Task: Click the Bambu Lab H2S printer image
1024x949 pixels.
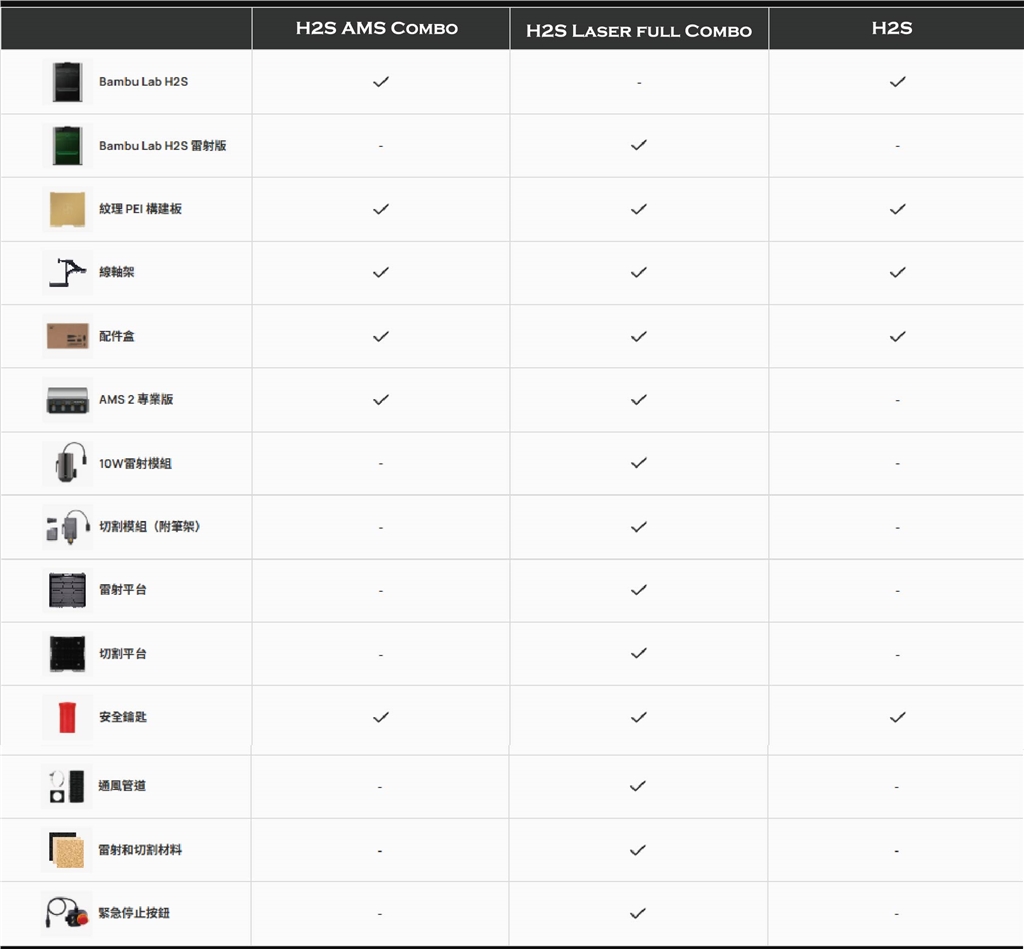Action: [67, 81]
